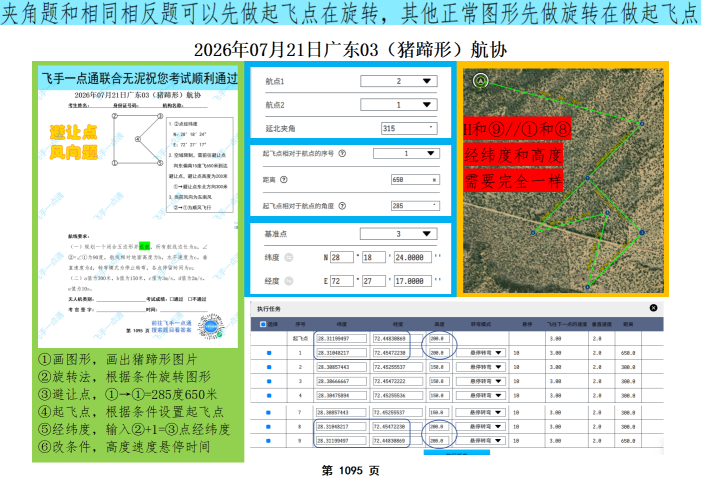Image resolution: width=701 pixels, height=496 pixels.
Task: Toggle checkbox for waypoint row 3
Action: 269,382
